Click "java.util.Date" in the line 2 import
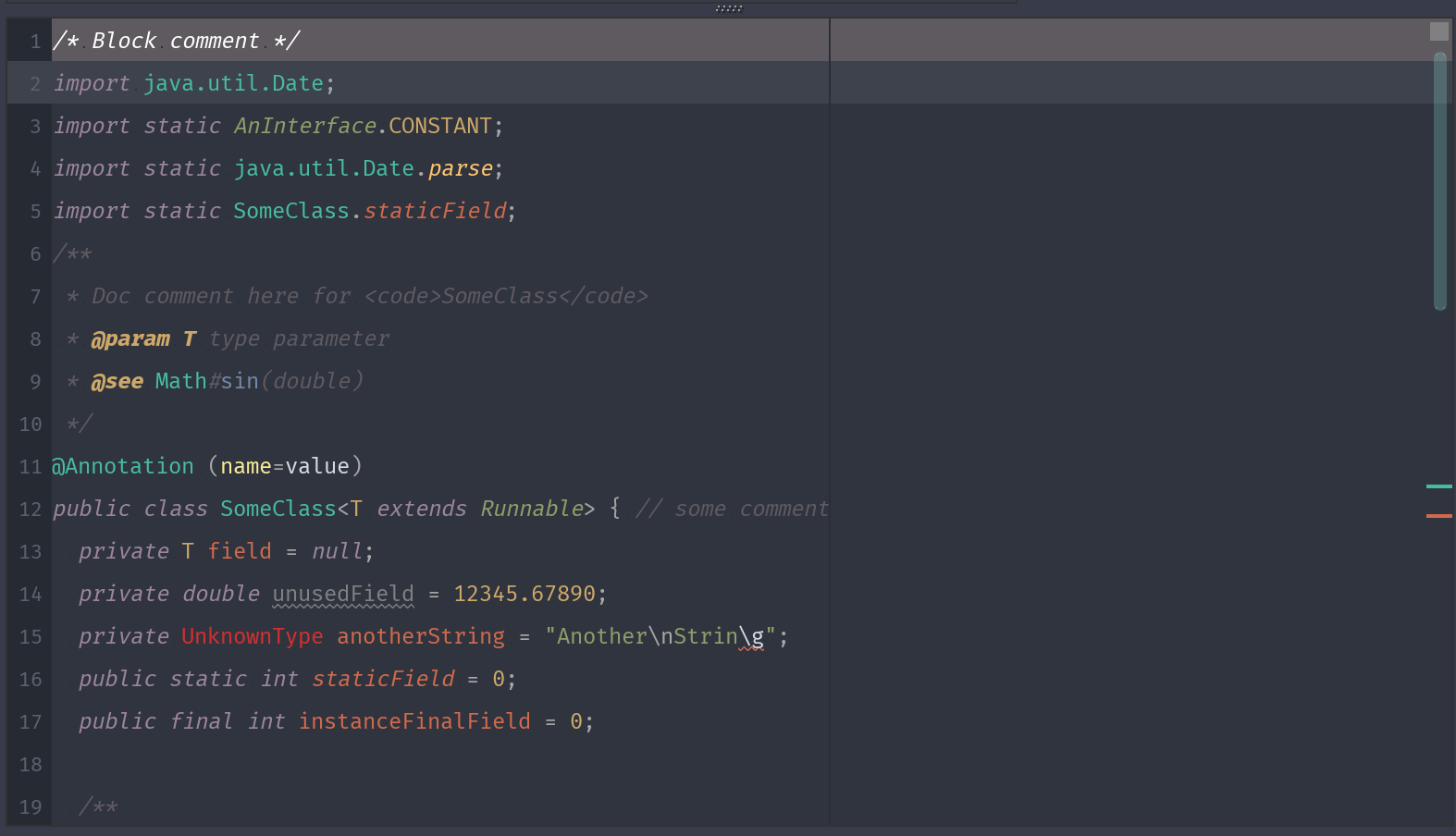Viewport: 1456px width, 836px height. click(233, 83)
